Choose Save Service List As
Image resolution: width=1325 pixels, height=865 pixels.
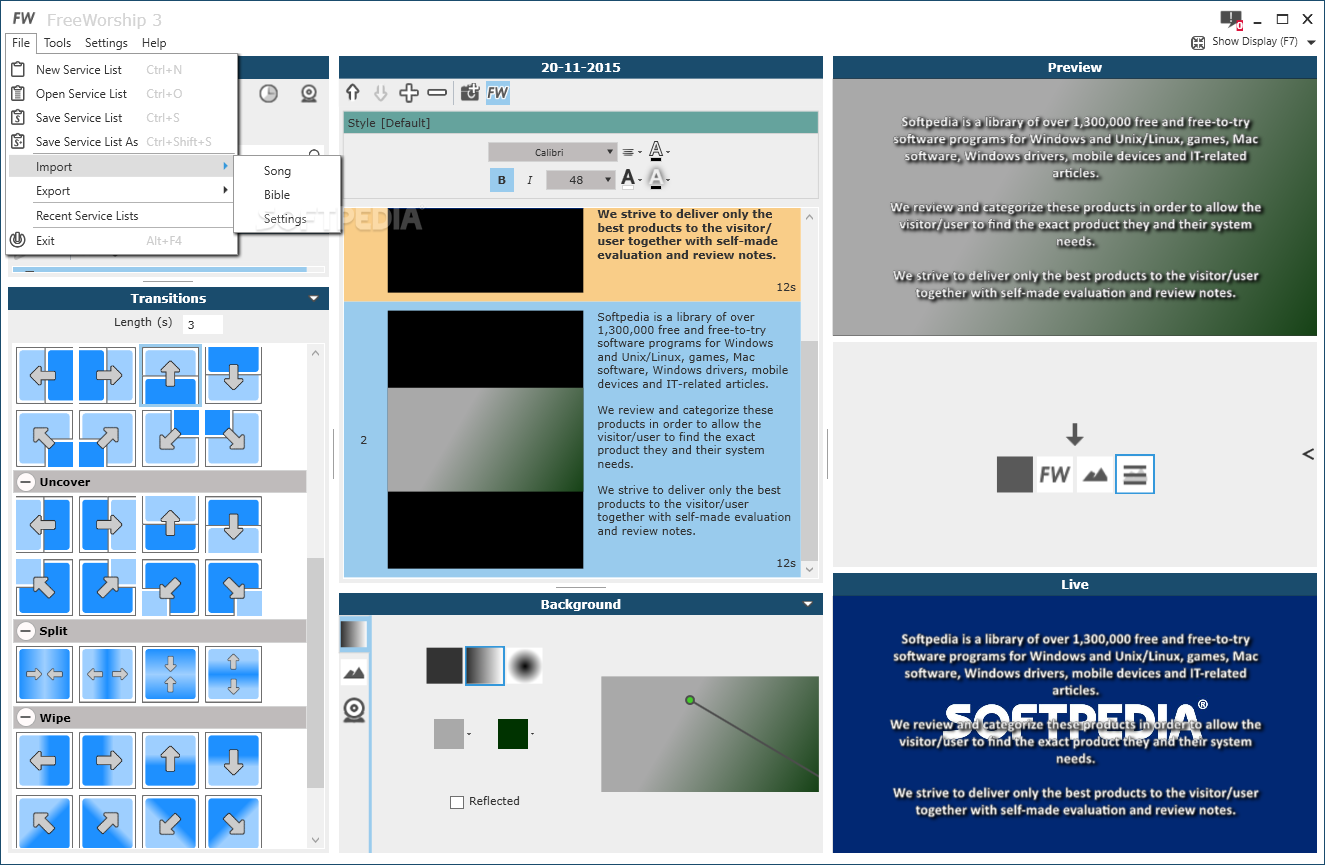pyautogui.click(x=122, y=142)
